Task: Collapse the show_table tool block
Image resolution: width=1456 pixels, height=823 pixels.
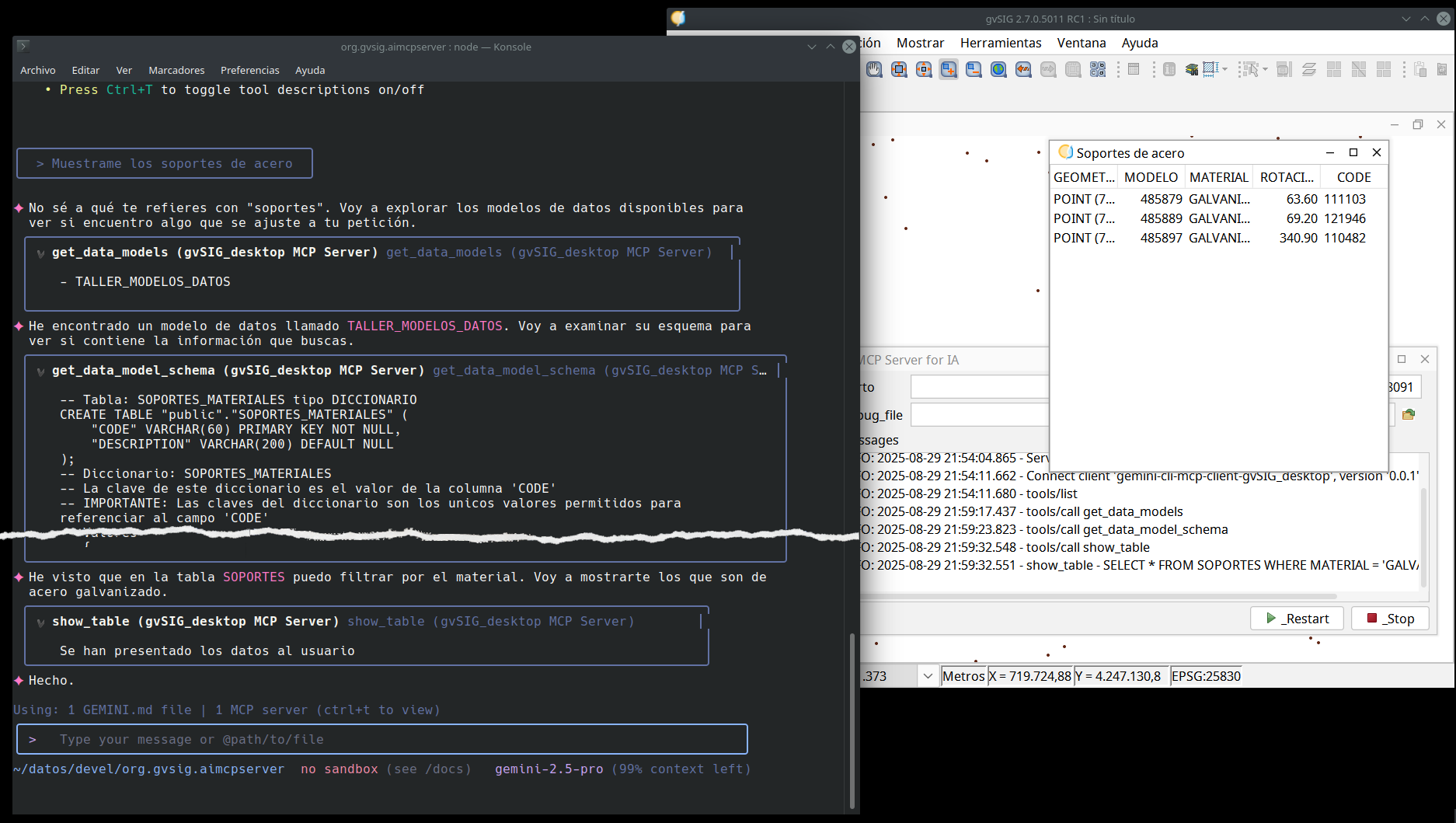Action: tap(40, 622)
